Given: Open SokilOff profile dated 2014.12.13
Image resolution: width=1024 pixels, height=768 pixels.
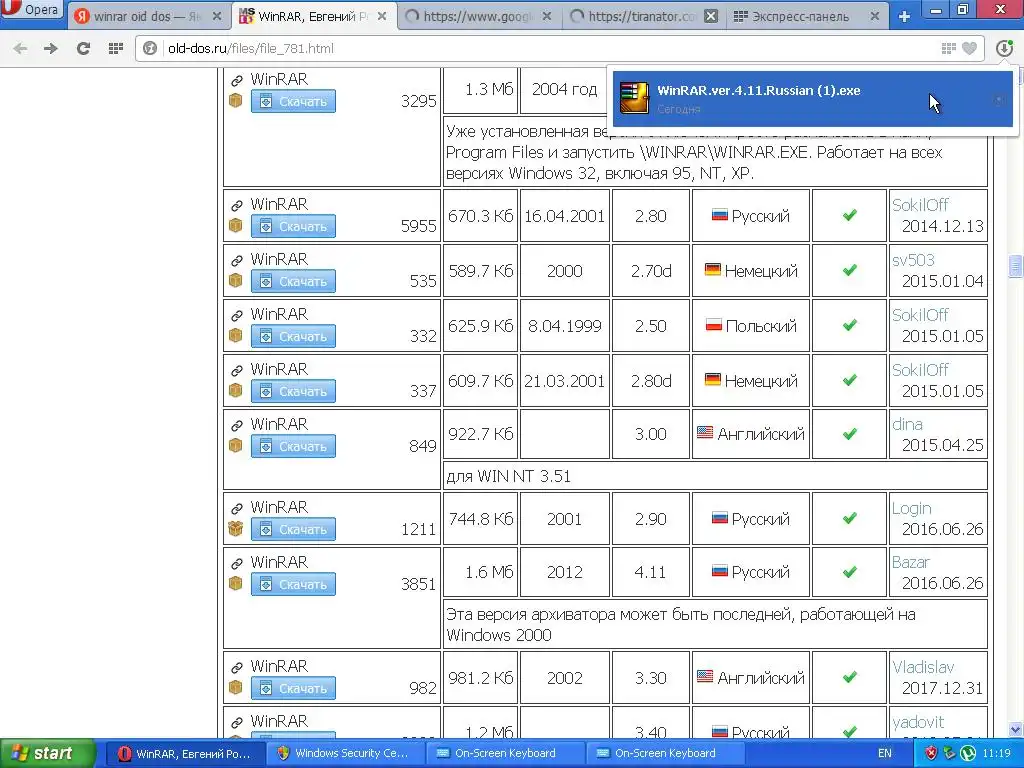Looking at the screenshot, I should [920, 205].
